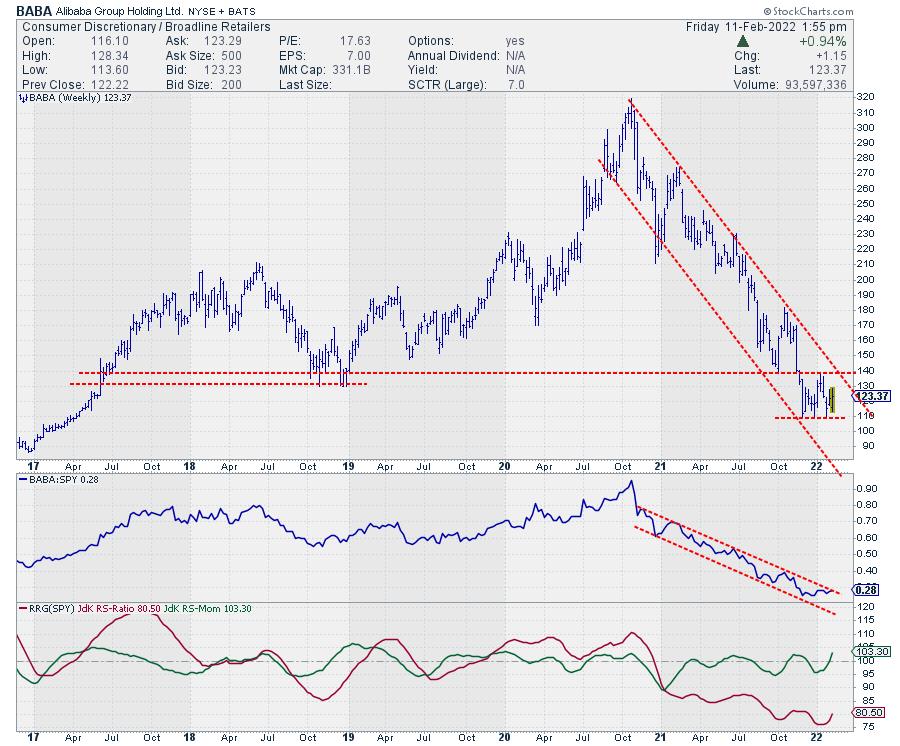Click the 0.28 relative strength value tag
Image resolution: width=900 pixels, height=746 pixels.
[x=866, y=590]
